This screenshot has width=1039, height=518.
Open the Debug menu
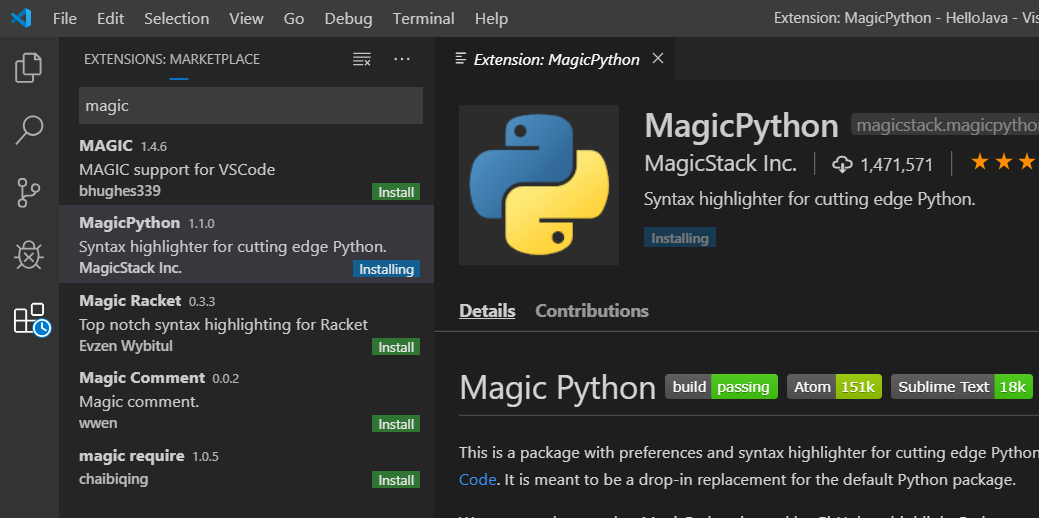(x=349, y=19)
